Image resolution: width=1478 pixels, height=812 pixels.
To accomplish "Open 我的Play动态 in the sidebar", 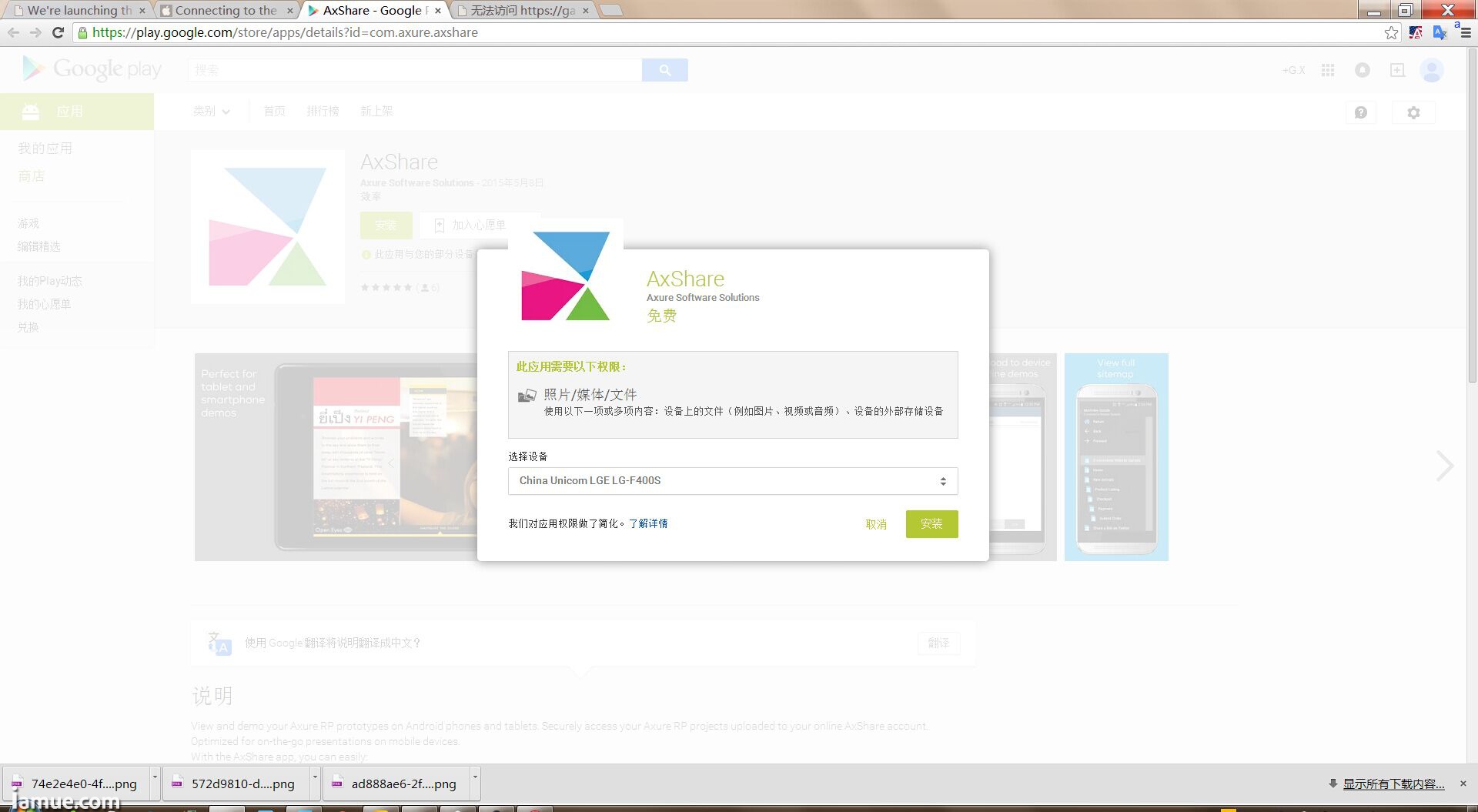I will (50, 281).
